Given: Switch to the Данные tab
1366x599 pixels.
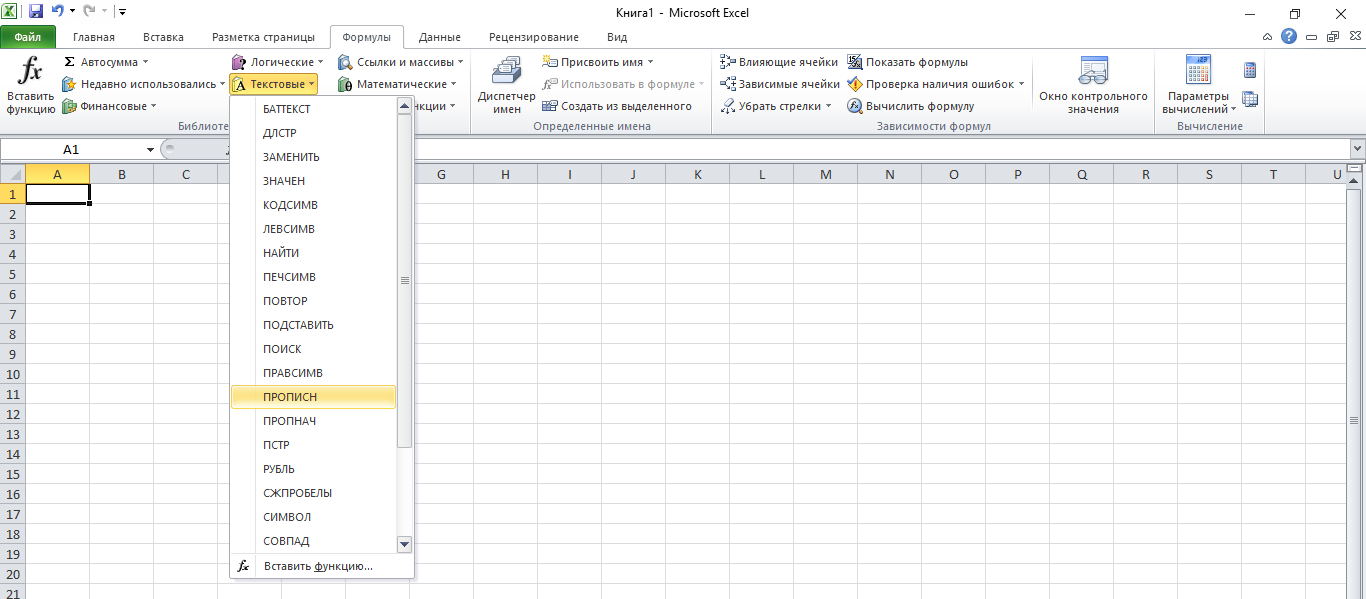Looking at the screenshot, I should pyautogui.click(x=440, y=37).
